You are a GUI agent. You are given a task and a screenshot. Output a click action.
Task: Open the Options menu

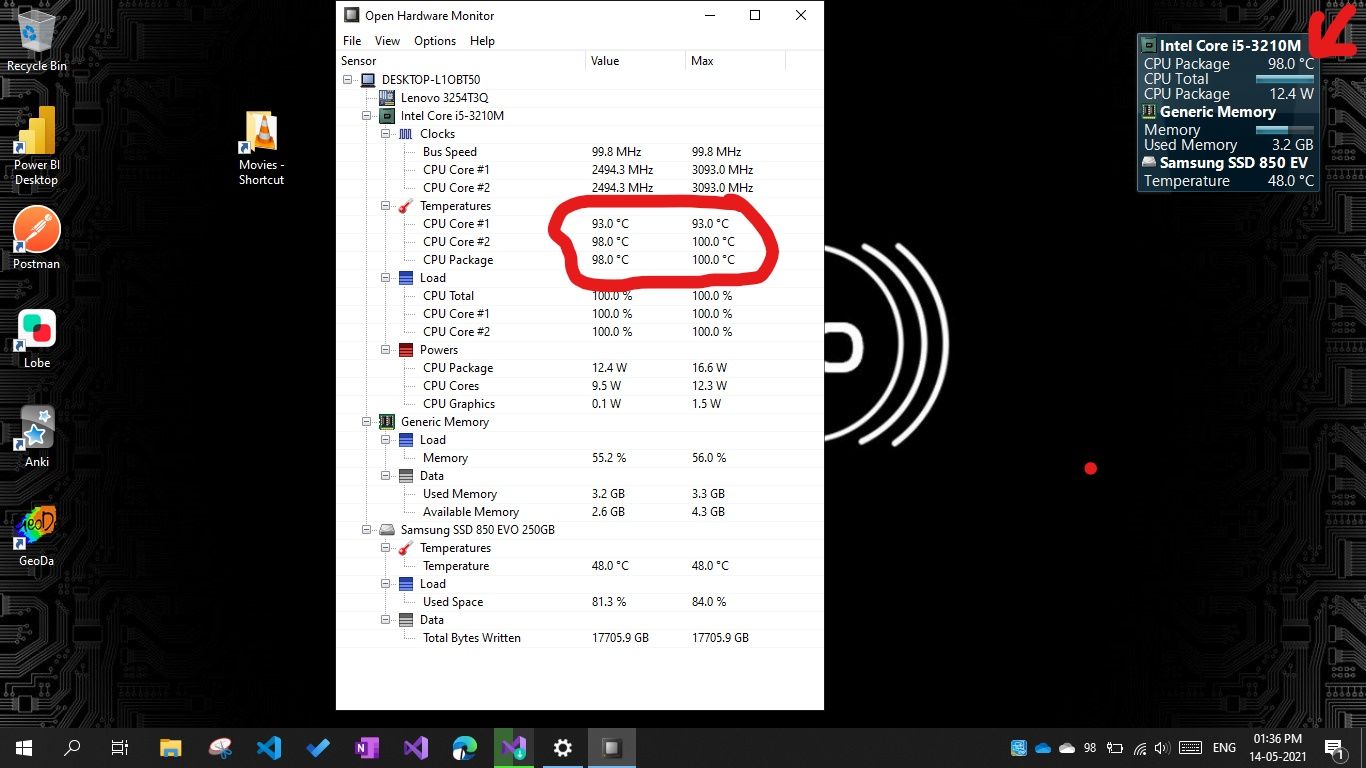(435, 41)
